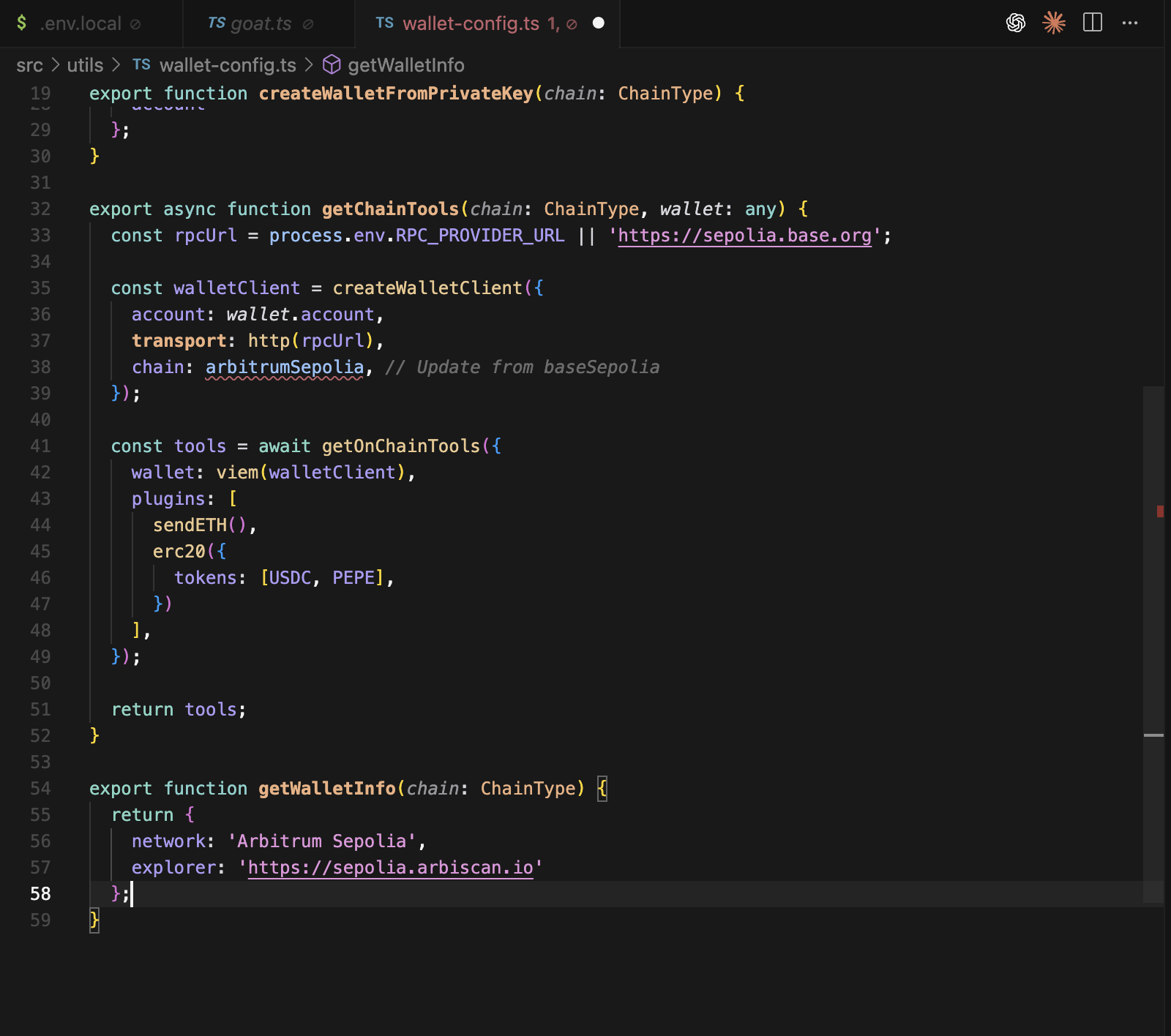Switch to the goat.ts tab
The height and width of the screenshot is (1036, 1171).
point(260,23)
